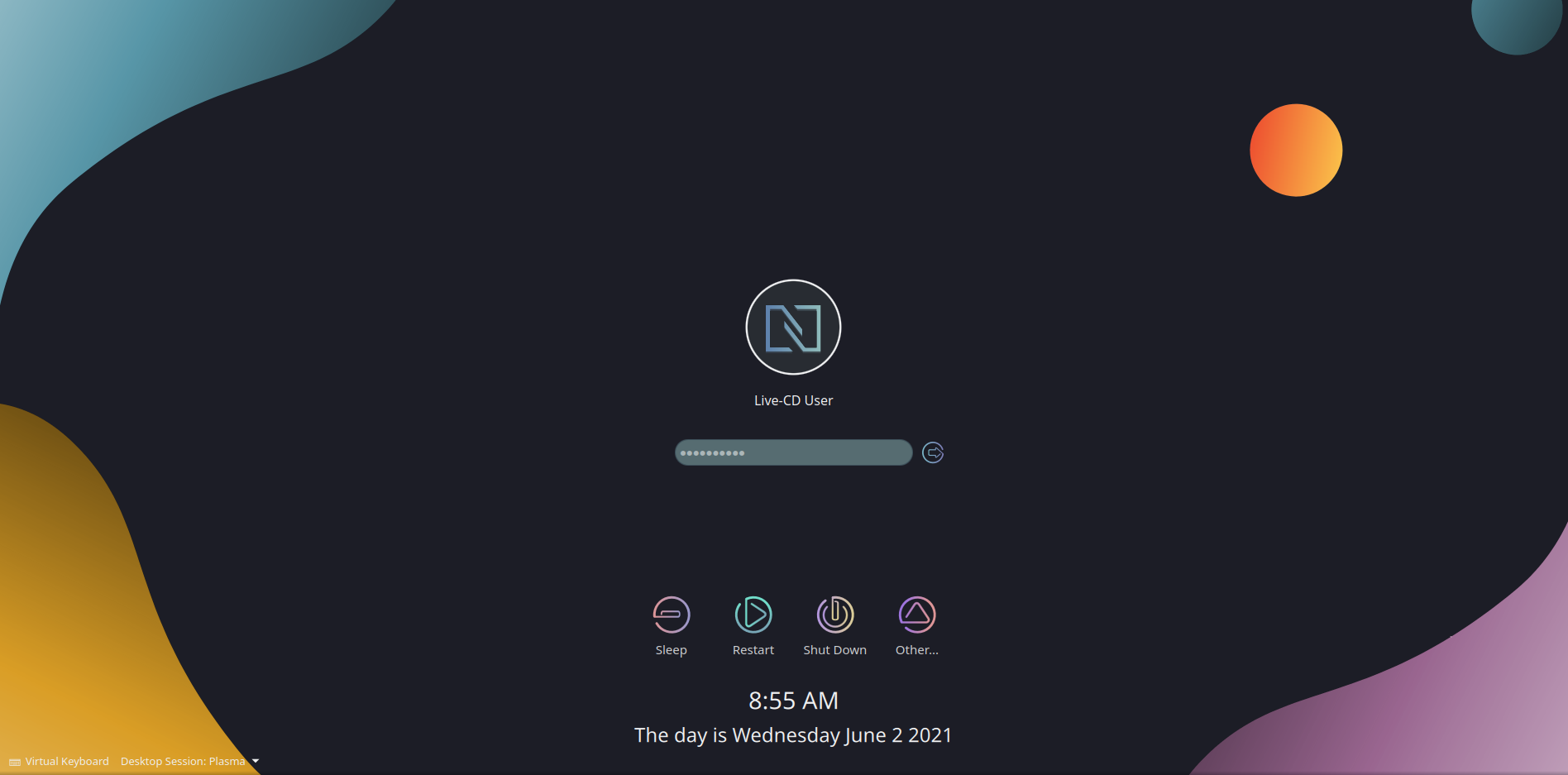Viewport: 1568px width, 775px height.
Task: Click the Sleep icon
Action: pyautogui.click(x=671, y=615)
